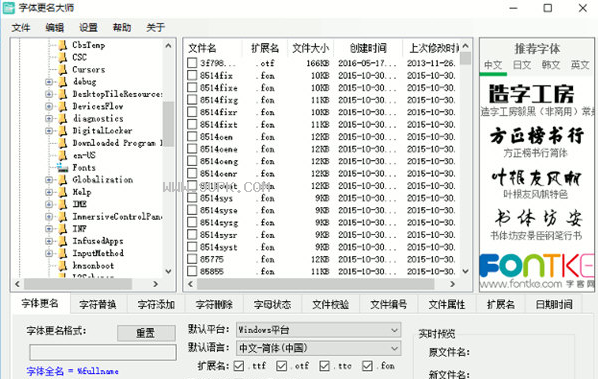This screenshot has height=379, width=598.
Task: Click the Globalization folder icon
Action: click(63, 180)
